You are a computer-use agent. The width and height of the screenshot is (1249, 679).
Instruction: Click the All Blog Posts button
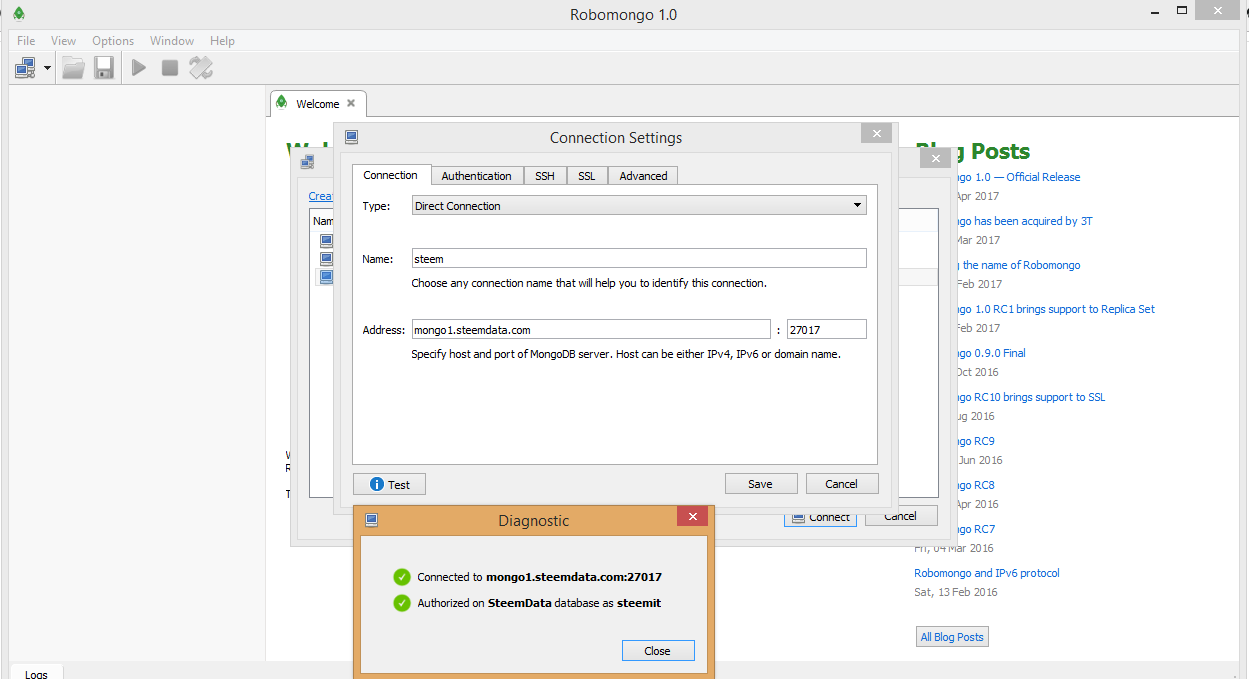pos(953,637)
